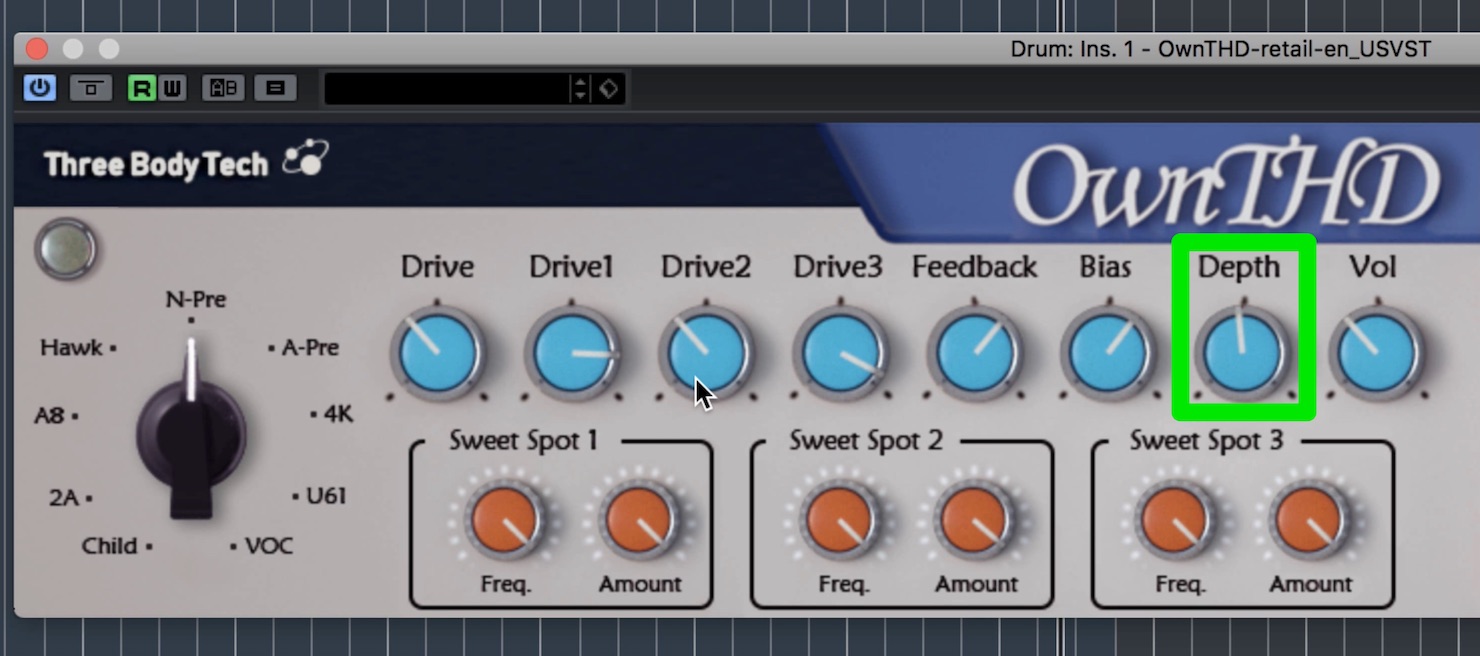1480x656 pixels.
Task: Open preset browser up/down arrows
Action: tap(580, 88)
